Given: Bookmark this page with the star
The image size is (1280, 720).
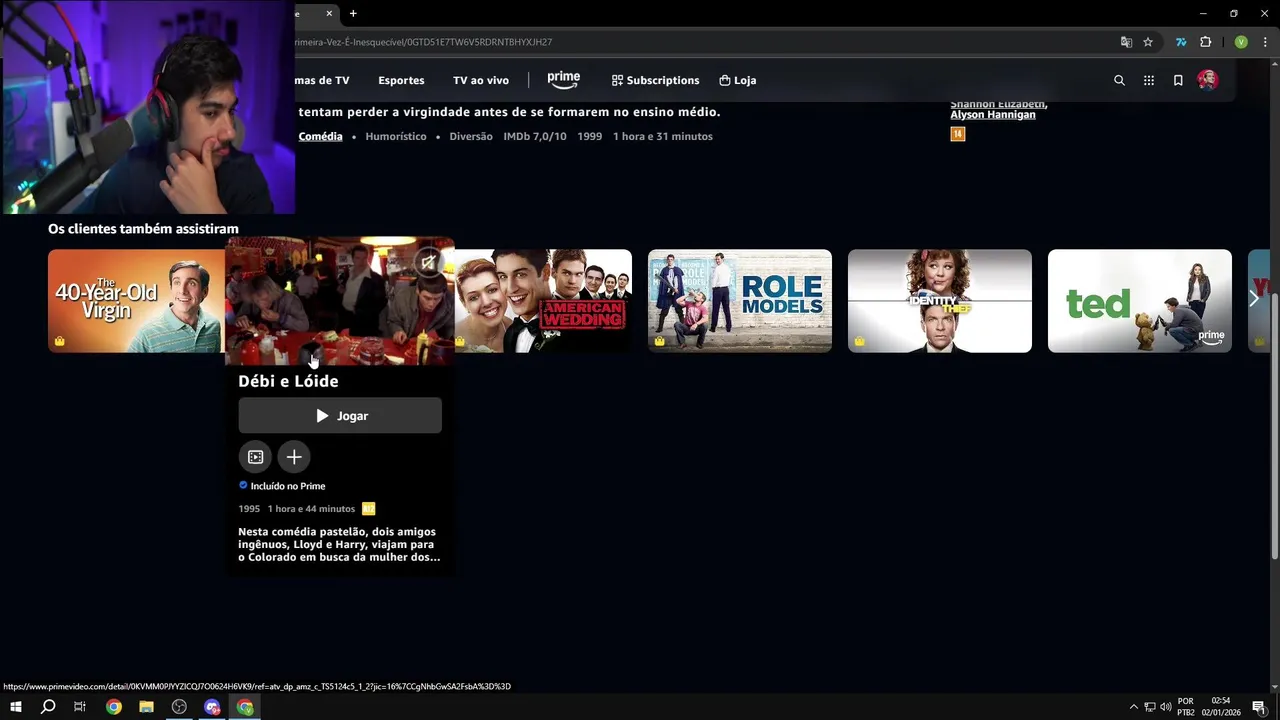Looking at the screenshot, I should 1148,42.
